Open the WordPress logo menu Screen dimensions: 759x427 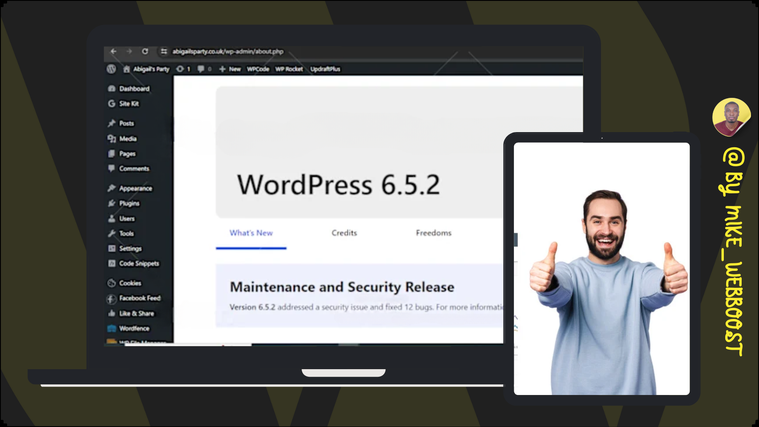point(111,69)
